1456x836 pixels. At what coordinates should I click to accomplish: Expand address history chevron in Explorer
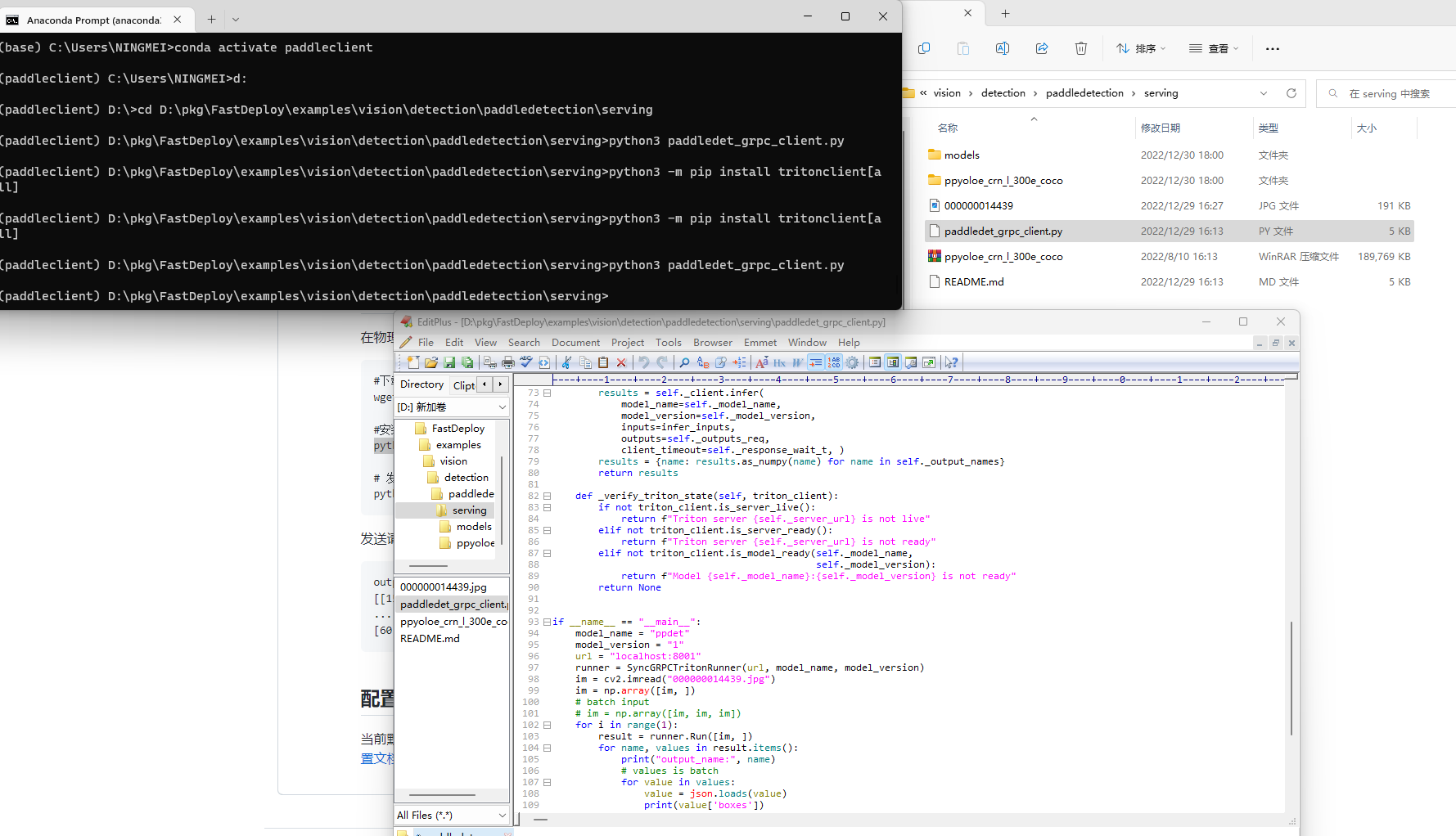coord(1264,93)
